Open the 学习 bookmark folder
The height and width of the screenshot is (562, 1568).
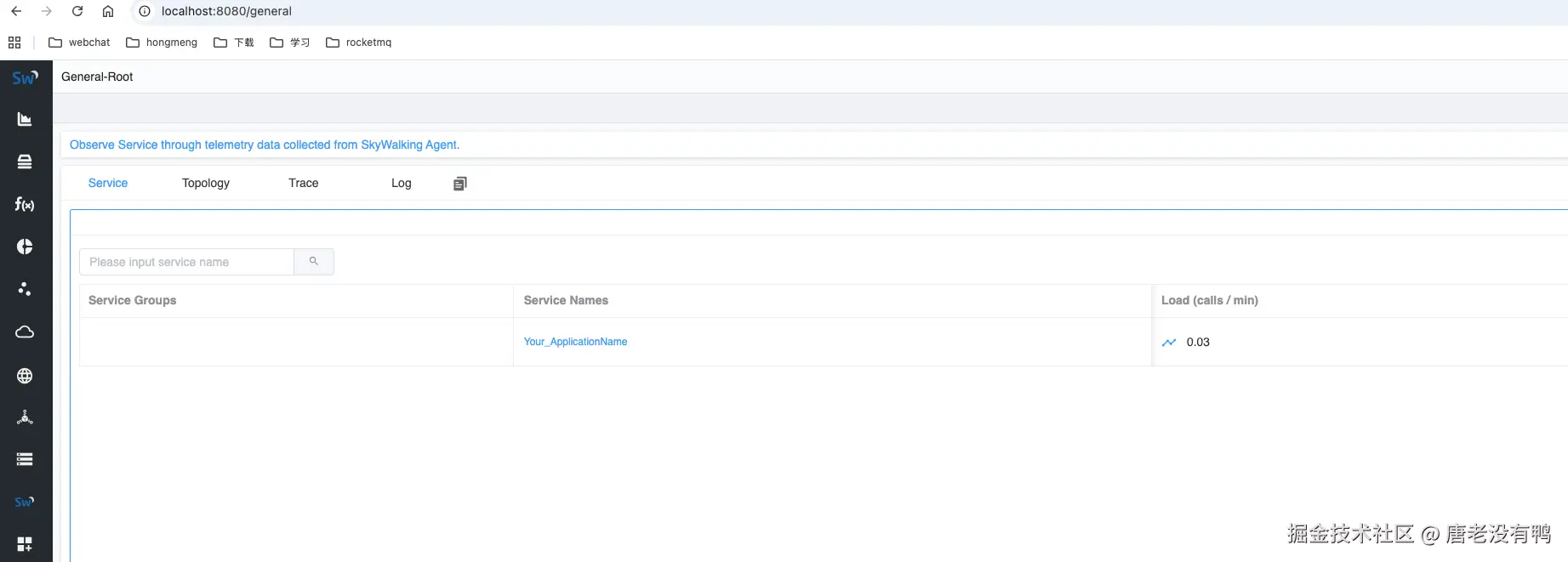coord(290,43)
